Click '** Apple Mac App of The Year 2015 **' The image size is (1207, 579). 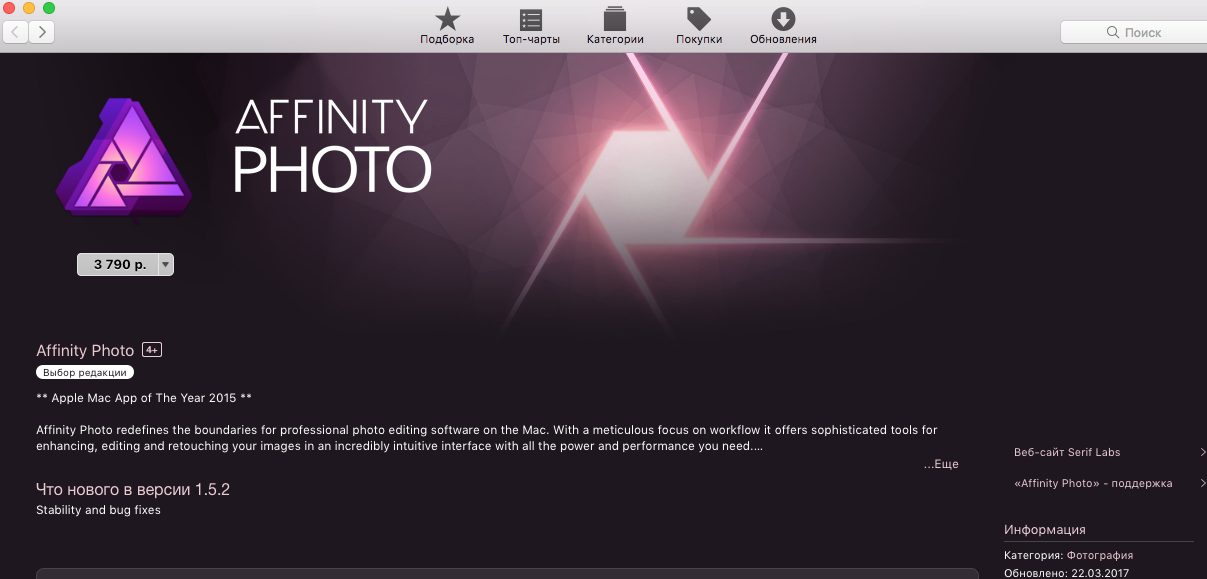coord(144,398)
